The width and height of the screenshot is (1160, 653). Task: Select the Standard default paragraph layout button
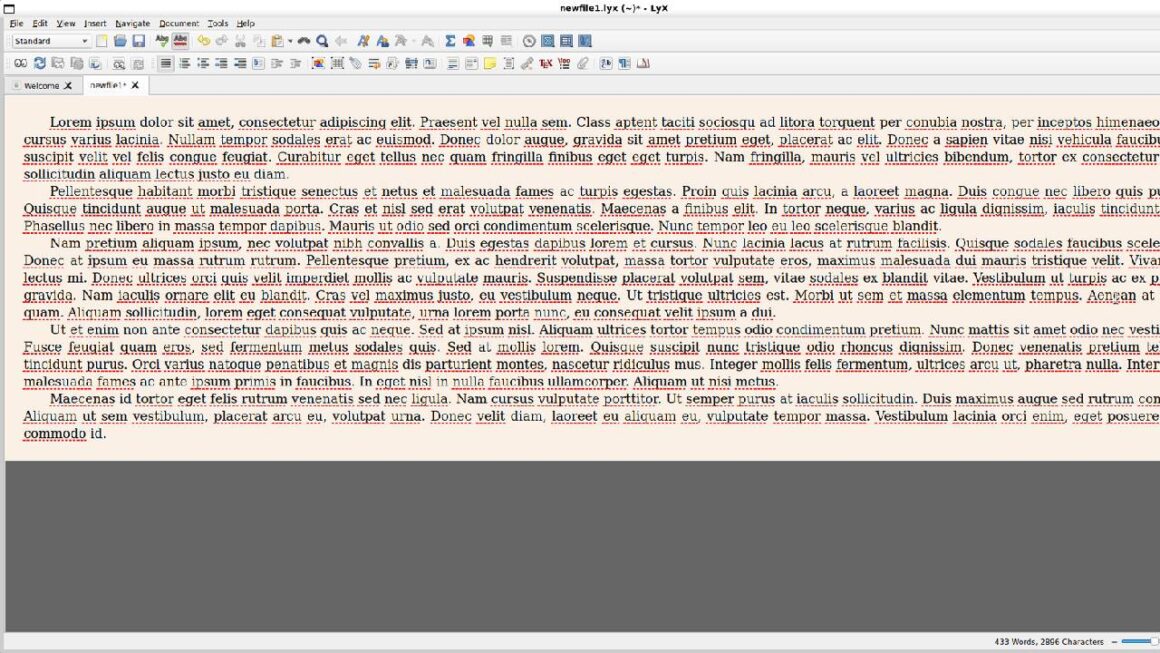pyautogui.click(x=166, y=64)
